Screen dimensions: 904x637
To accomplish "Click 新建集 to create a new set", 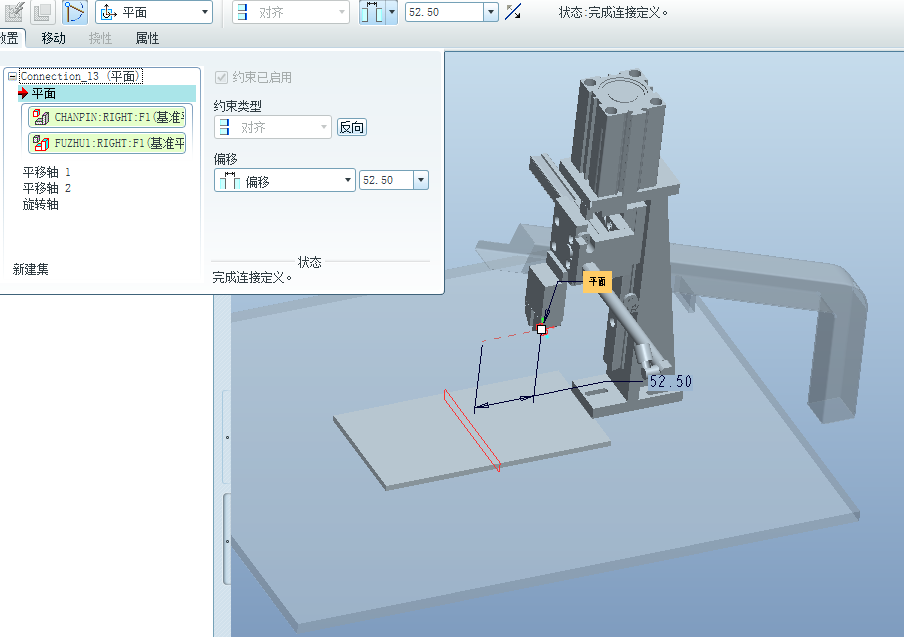I will [30, 269].
